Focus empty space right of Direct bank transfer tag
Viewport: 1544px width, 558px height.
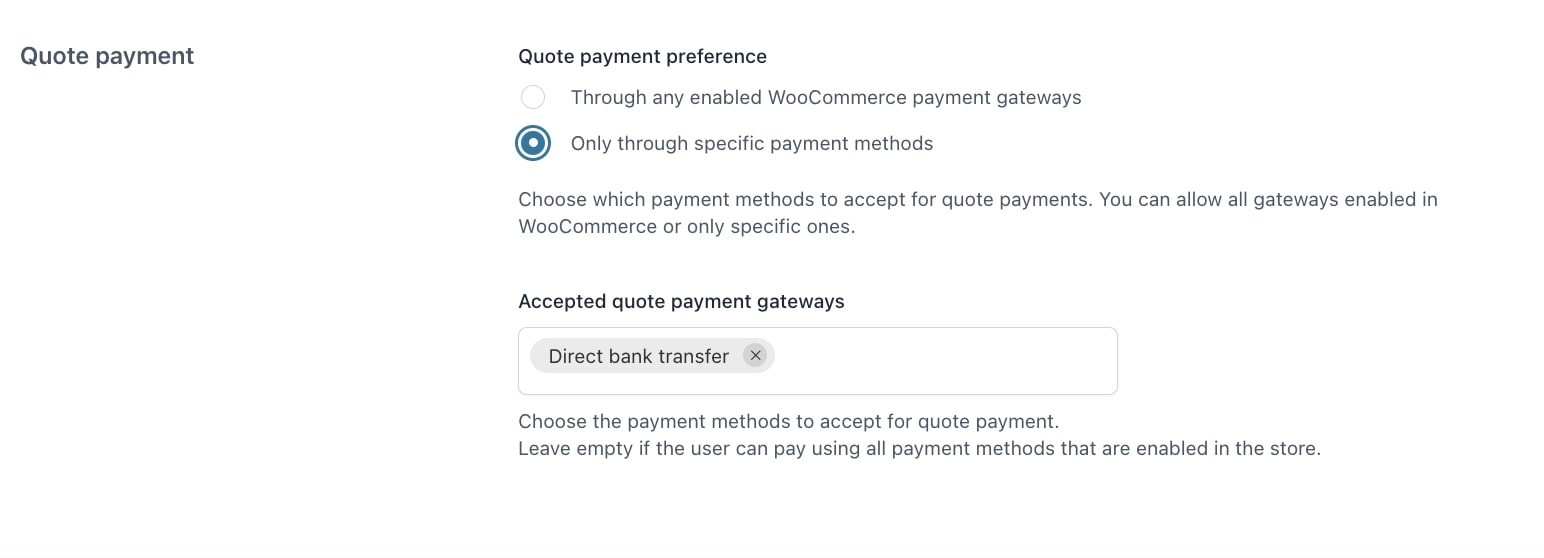[x=940, y=356]
